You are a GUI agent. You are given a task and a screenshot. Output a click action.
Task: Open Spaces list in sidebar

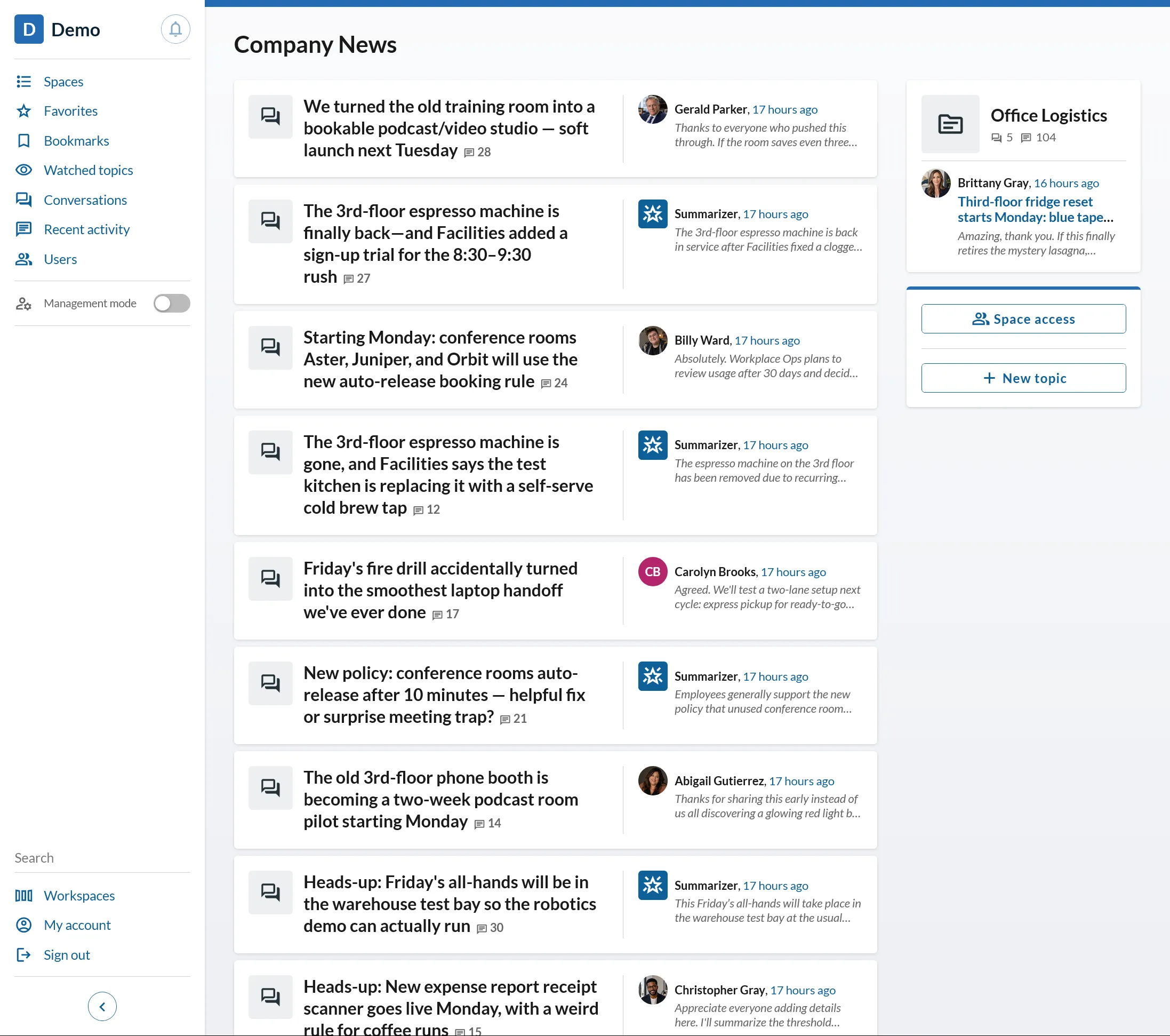63,81
